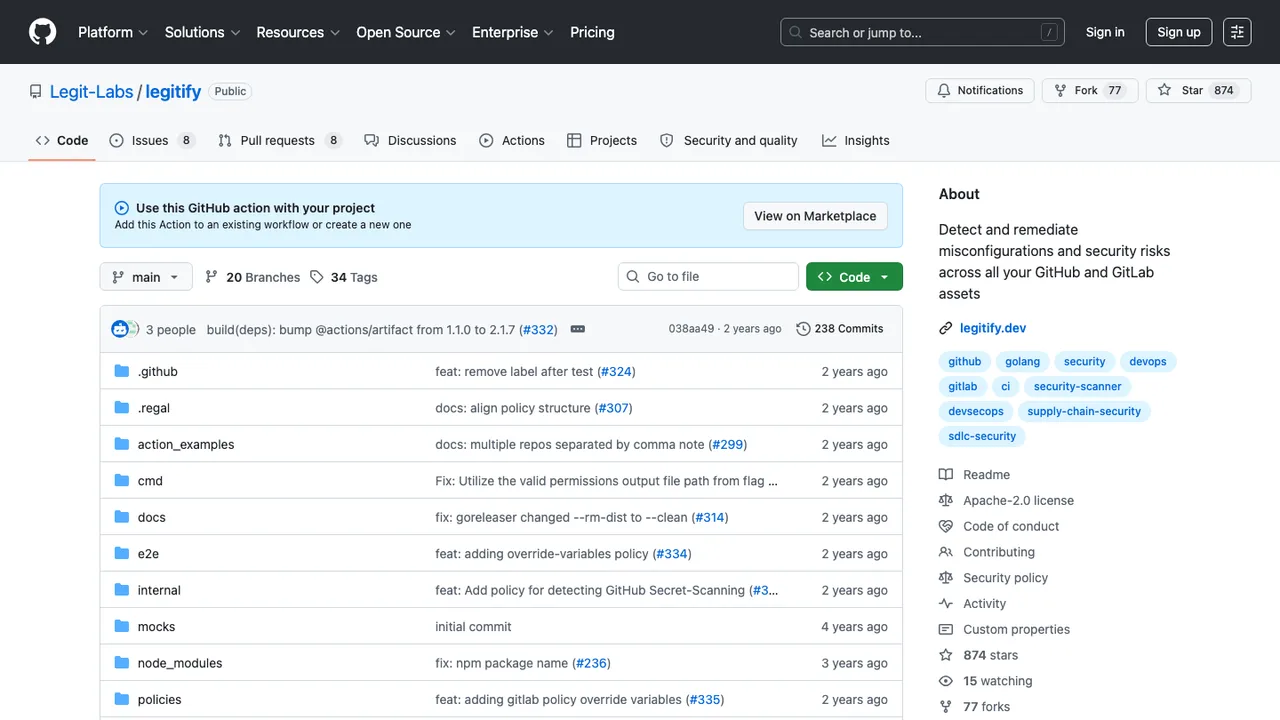Open the Discussions tab
This screenshot has width=1280, height=720.
coord(411,141)
